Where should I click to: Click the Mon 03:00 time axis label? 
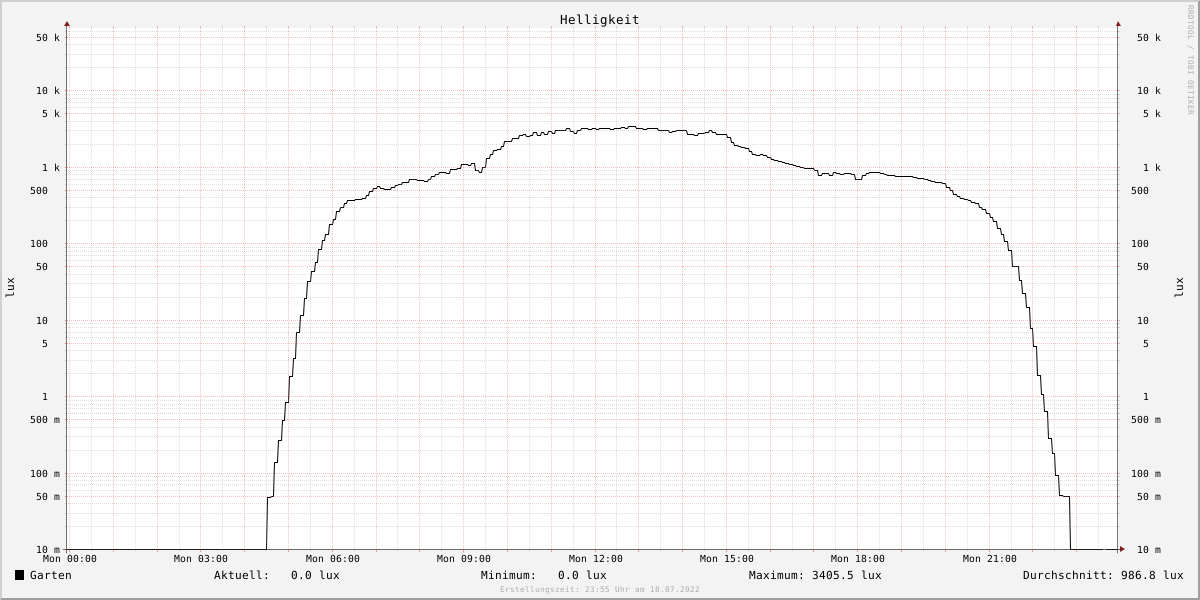[x=201, y=559]
